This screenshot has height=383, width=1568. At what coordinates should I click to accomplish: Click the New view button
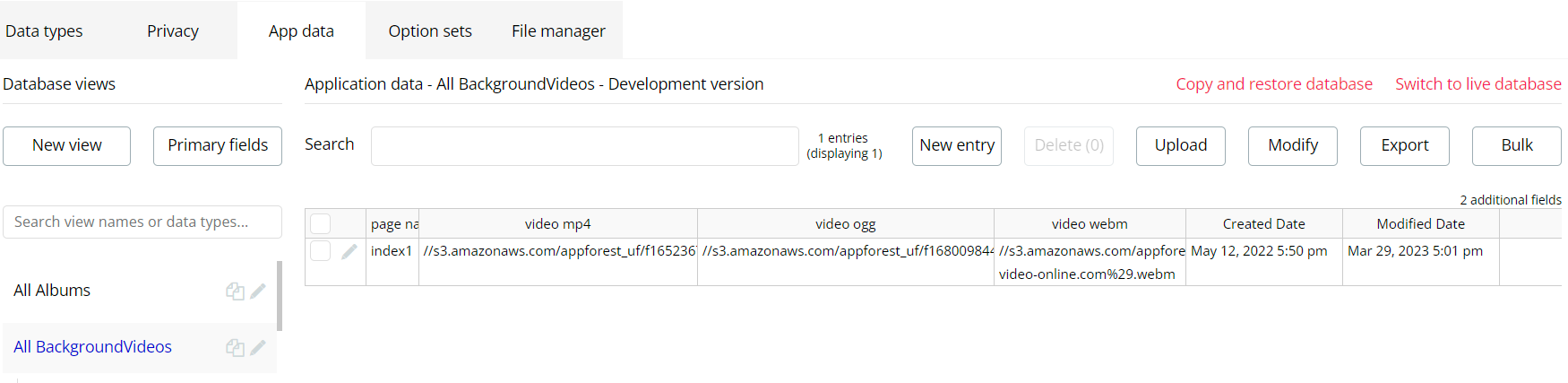click(x=67, y=145)
